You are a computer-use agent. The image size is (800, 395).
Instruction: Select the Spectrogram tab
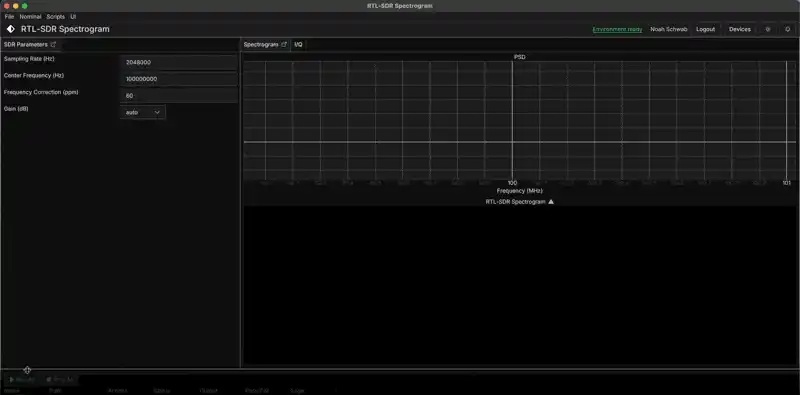pos(261,44)
